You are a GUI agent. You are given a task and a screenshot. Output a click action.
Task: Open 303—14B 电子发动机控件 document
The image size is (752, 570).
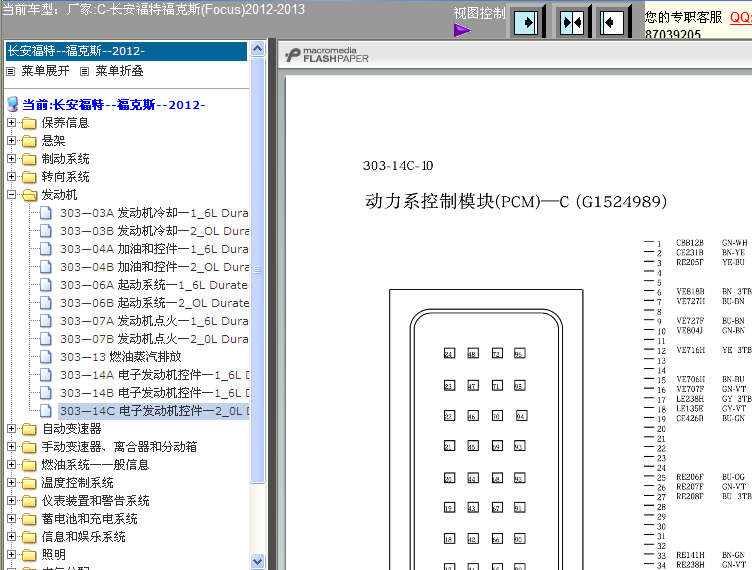click(x=154, y=393)
